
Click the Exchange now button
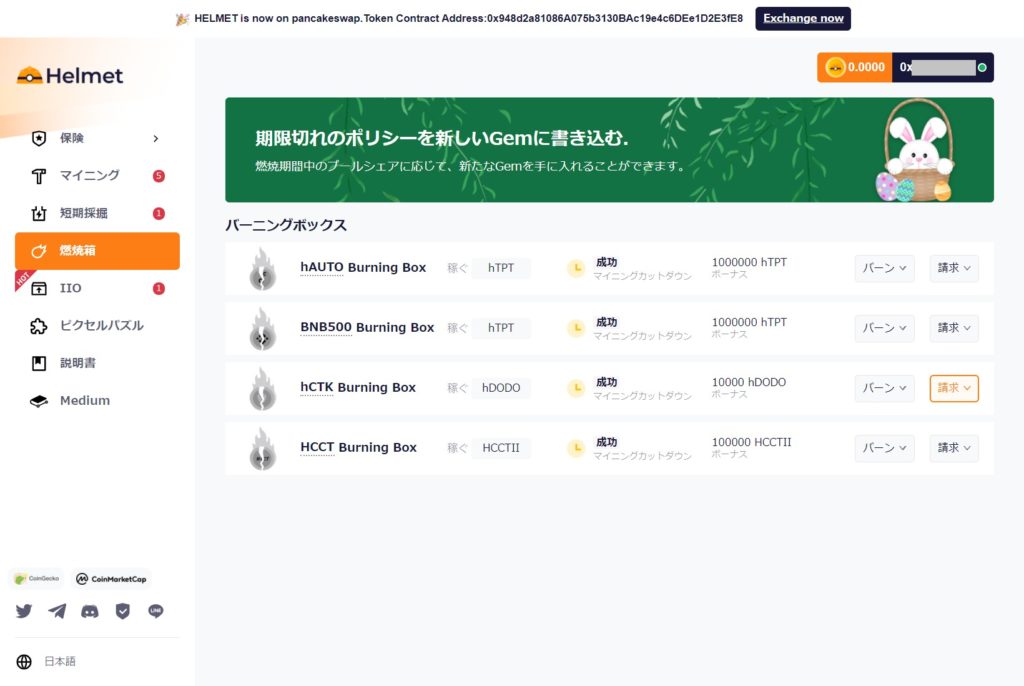click(803, 18)
